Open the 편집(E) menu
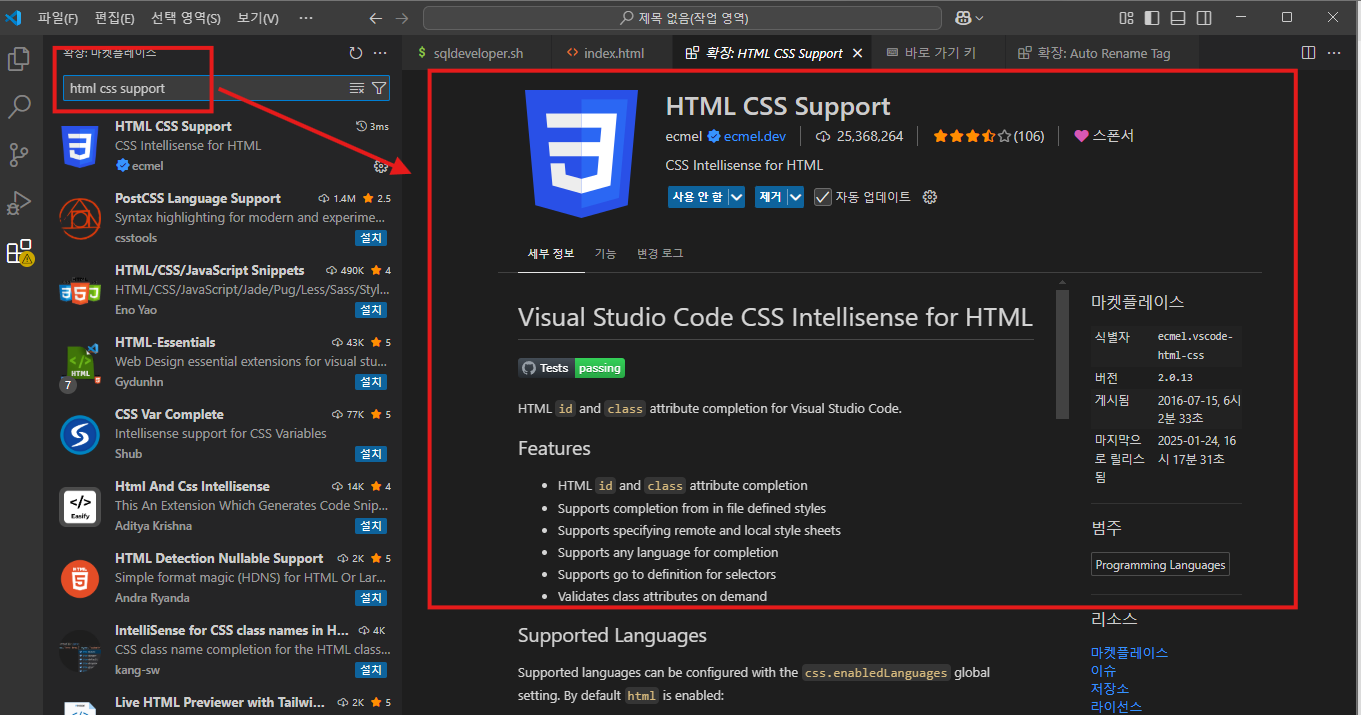This screenshot has height=715, width=1361. click(x=115, y=18)
